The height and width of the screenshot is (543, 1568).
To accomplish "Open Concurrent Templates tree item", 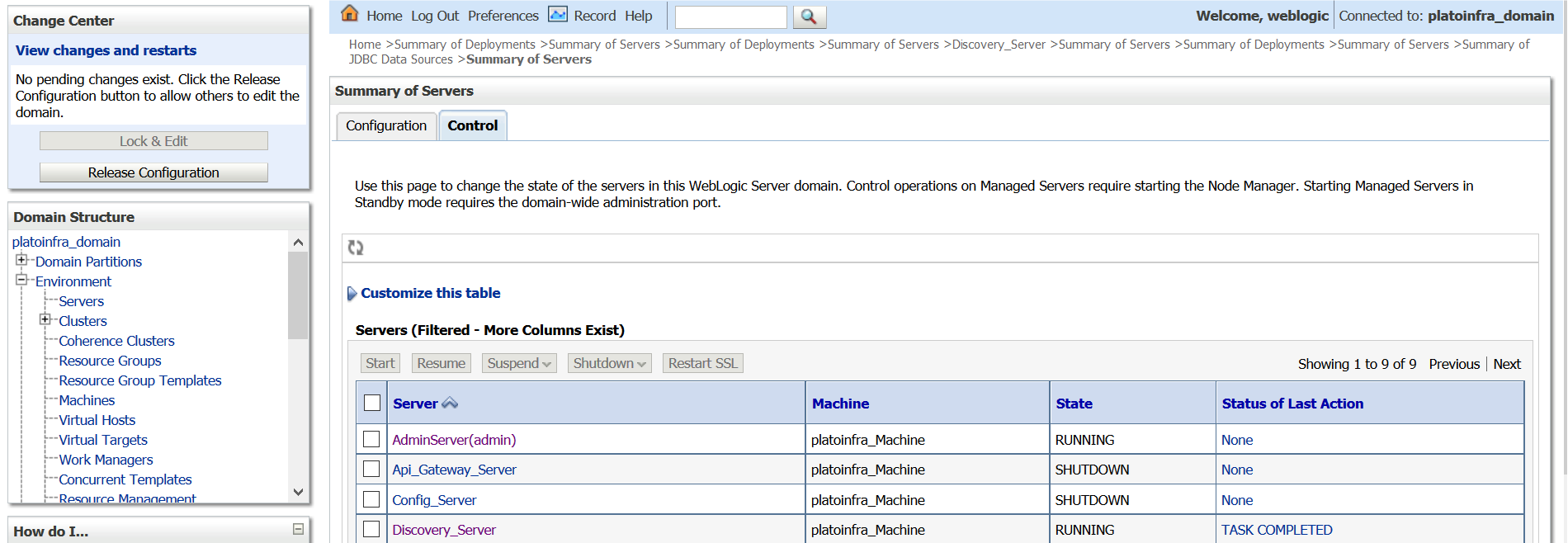I will coord(125,479).
